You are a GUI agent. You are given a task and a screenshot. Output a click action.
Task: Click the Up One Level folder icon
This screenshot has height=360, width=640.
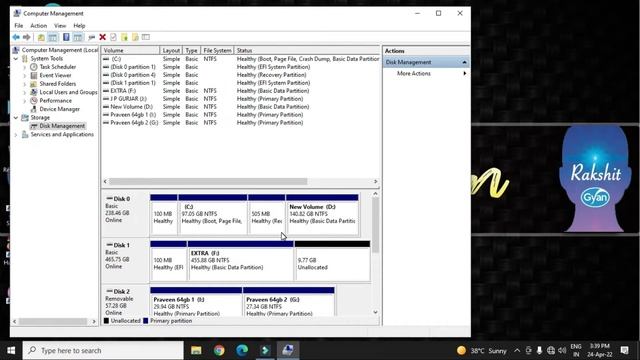(41, 37)
